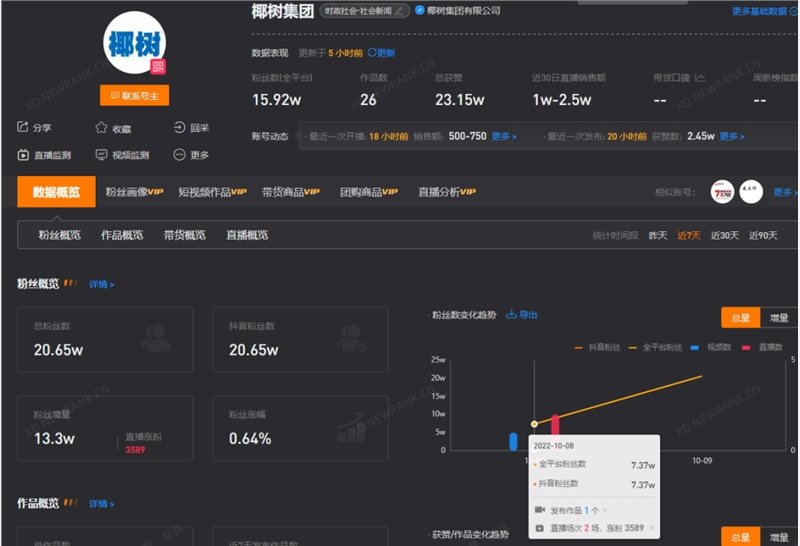Select the 数据概览 tab
Screen dimensions: 800x546
56,192
